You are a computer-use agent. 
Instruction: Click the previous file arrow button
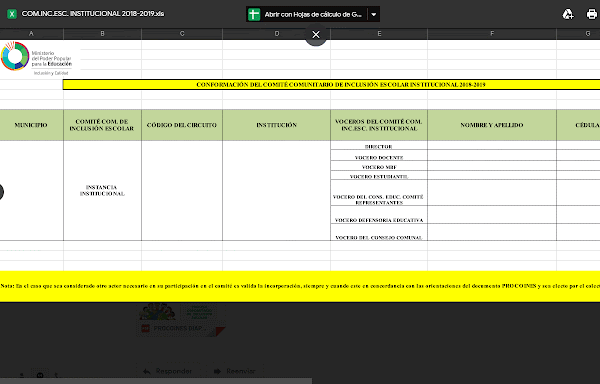(1, 192)
